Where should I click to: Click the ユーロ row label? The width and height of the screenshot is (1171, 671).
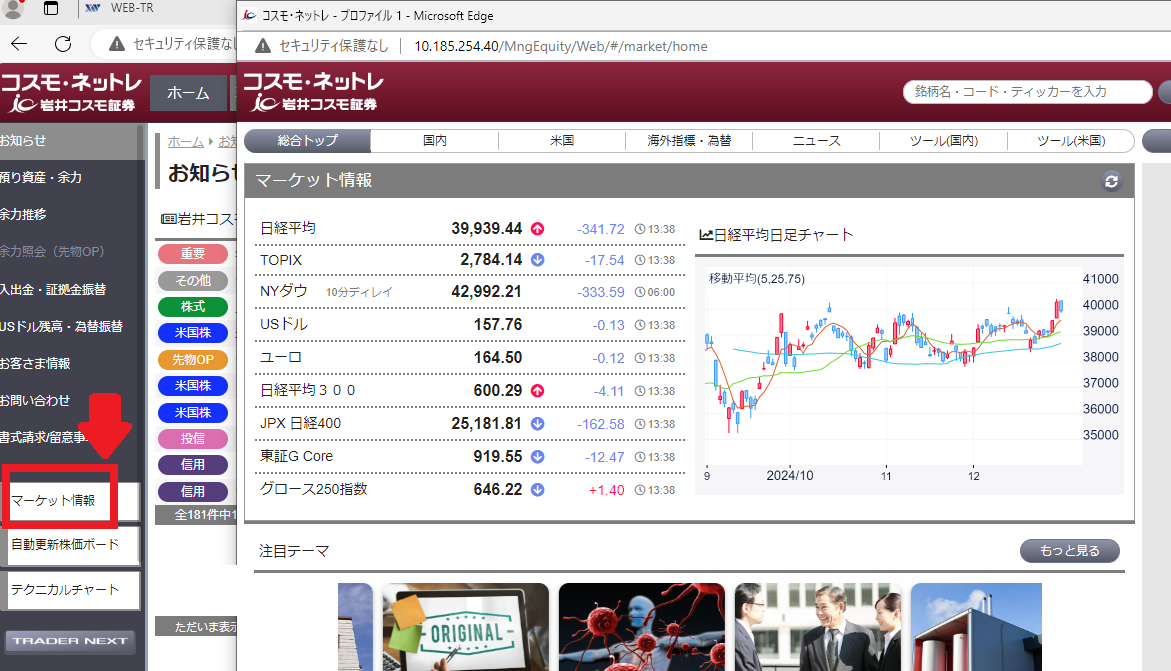pos(280,357)
